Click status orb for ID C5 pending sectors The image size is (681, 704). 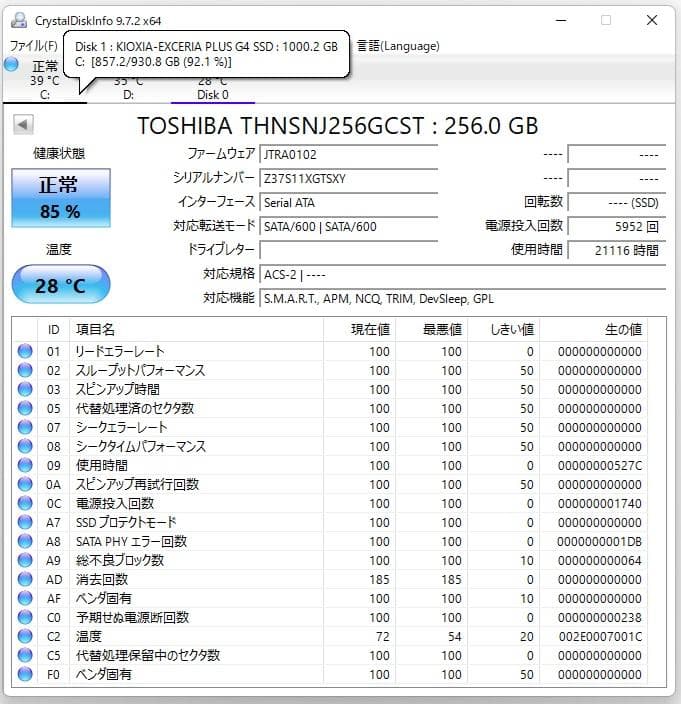point(25,655)
